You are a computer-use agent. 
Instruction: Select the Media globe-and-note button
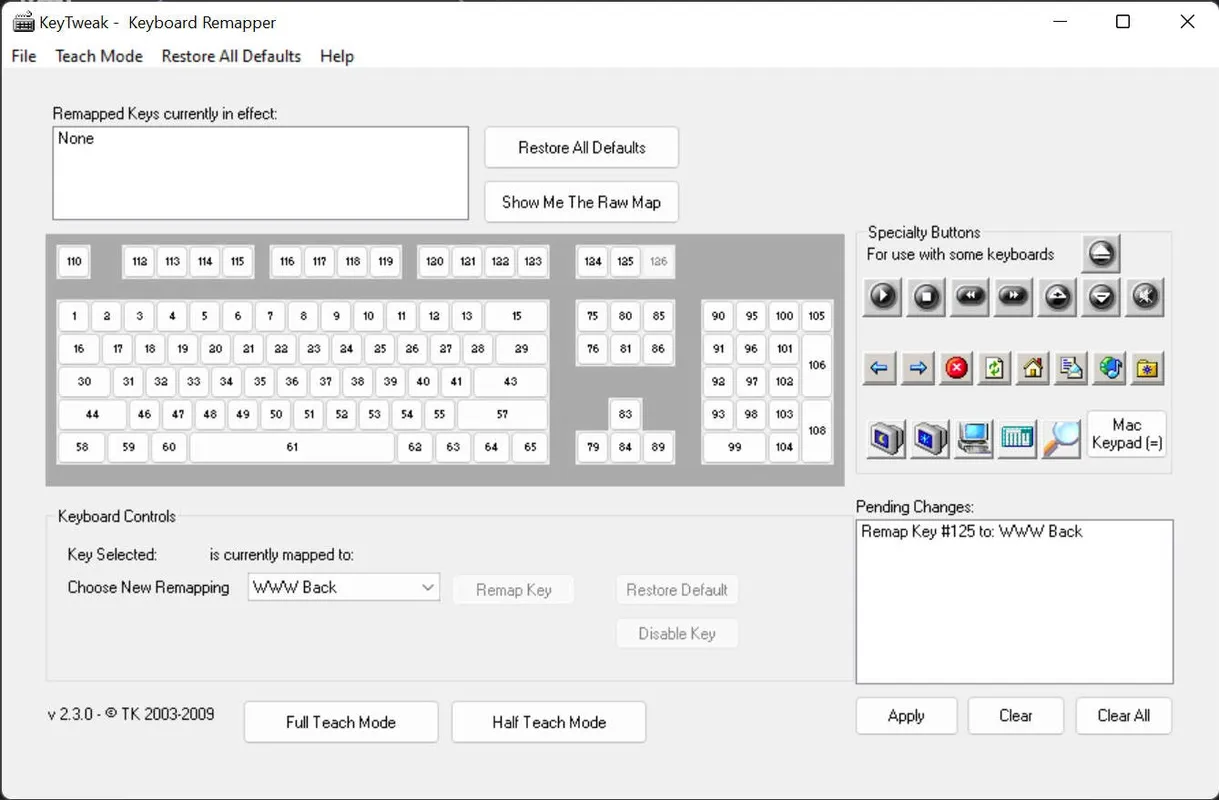1110,369
